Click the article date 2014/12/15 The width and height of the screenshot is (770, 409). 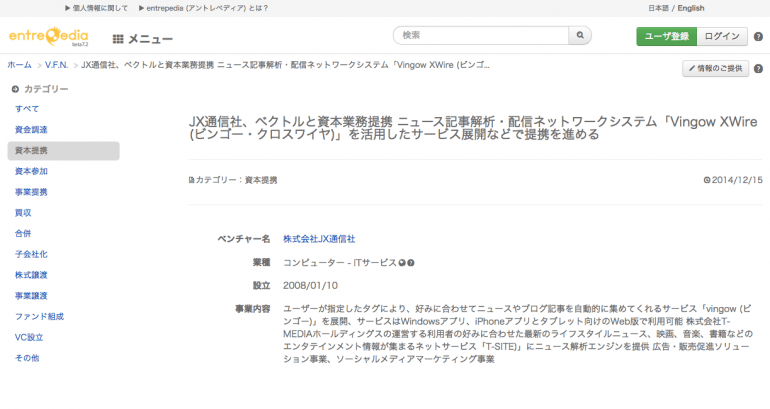[x=733, y=180]
